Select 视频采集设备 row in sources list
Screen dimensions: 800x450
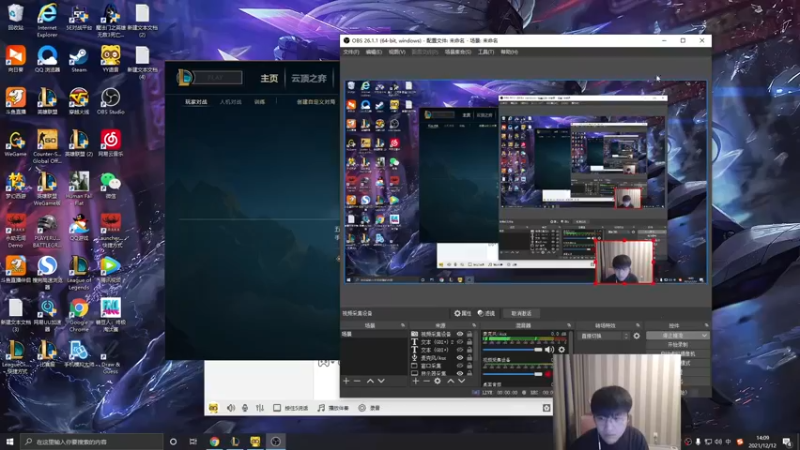click(441, 334)
